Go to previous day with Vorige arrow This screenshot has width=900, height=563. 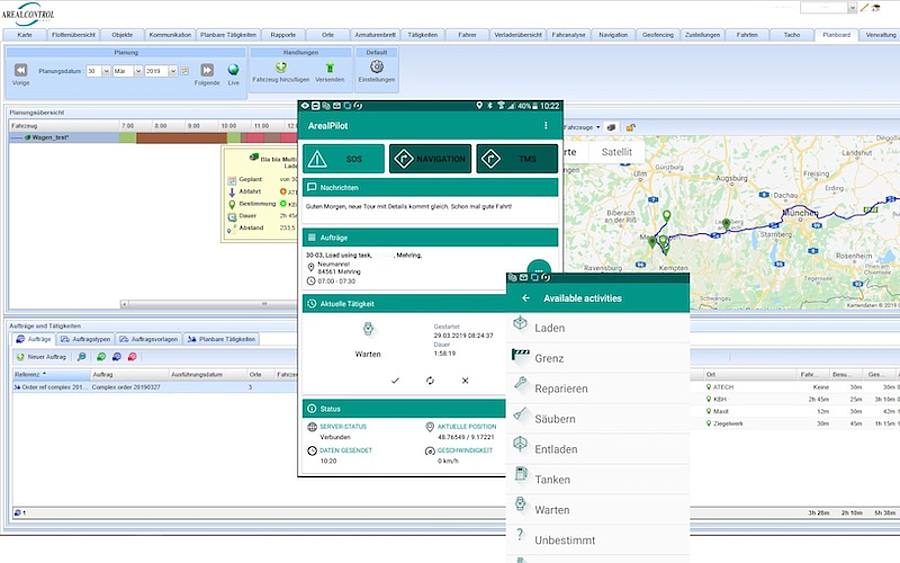(x=21, y=70)
